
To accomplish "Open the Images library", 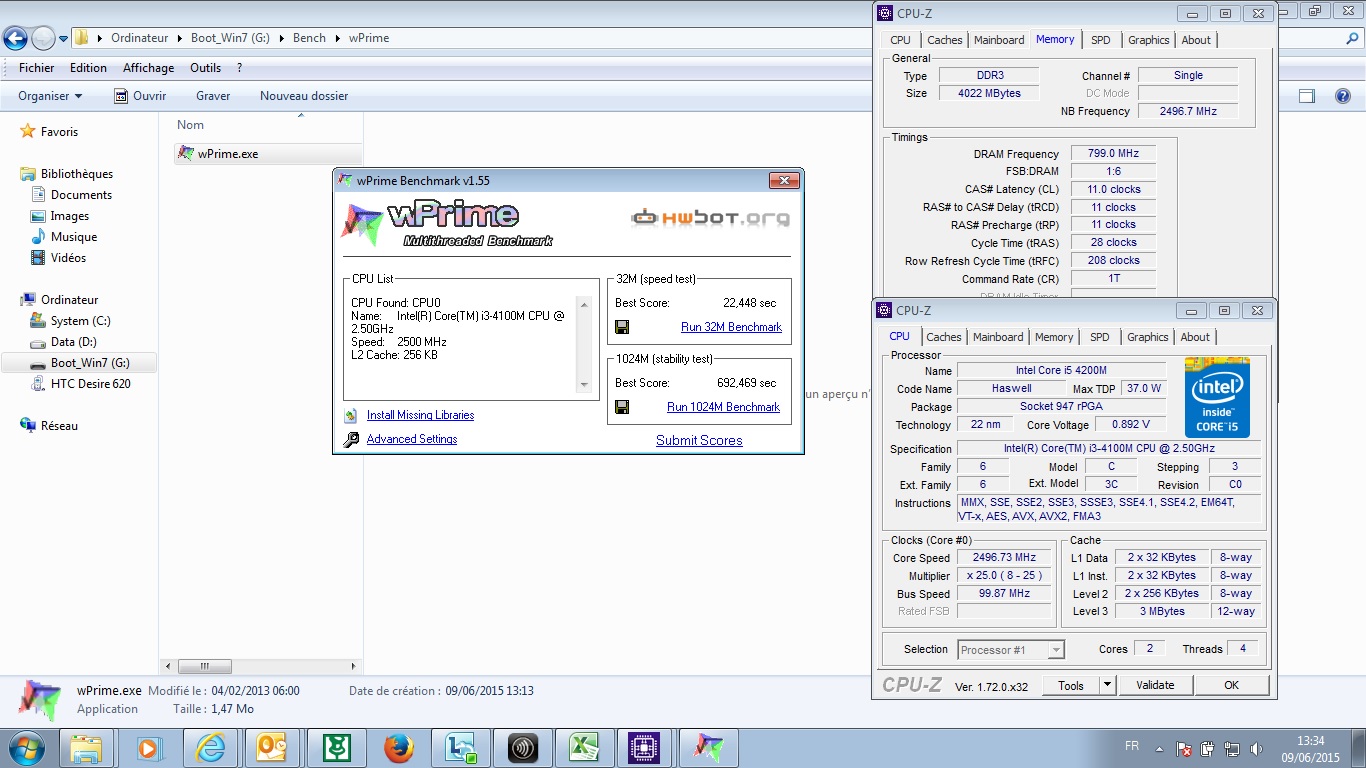I will pos(70,216).
